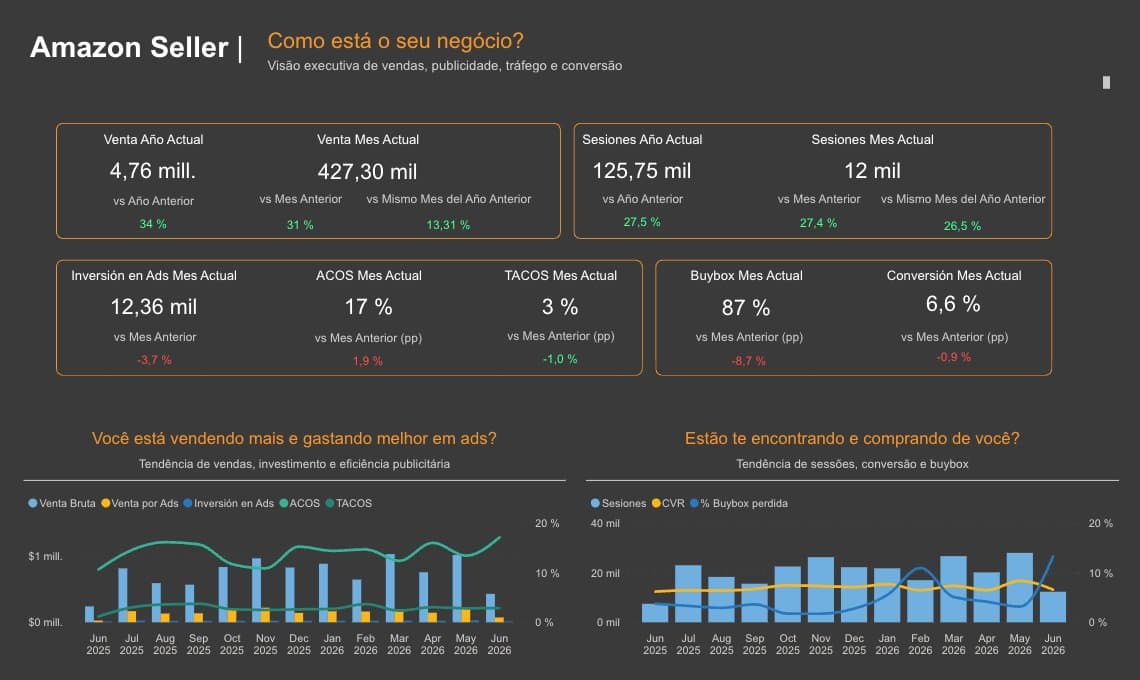
Task: Select the ACOS Mes Actual value 17 %
Action: click(x=369, y=307)
